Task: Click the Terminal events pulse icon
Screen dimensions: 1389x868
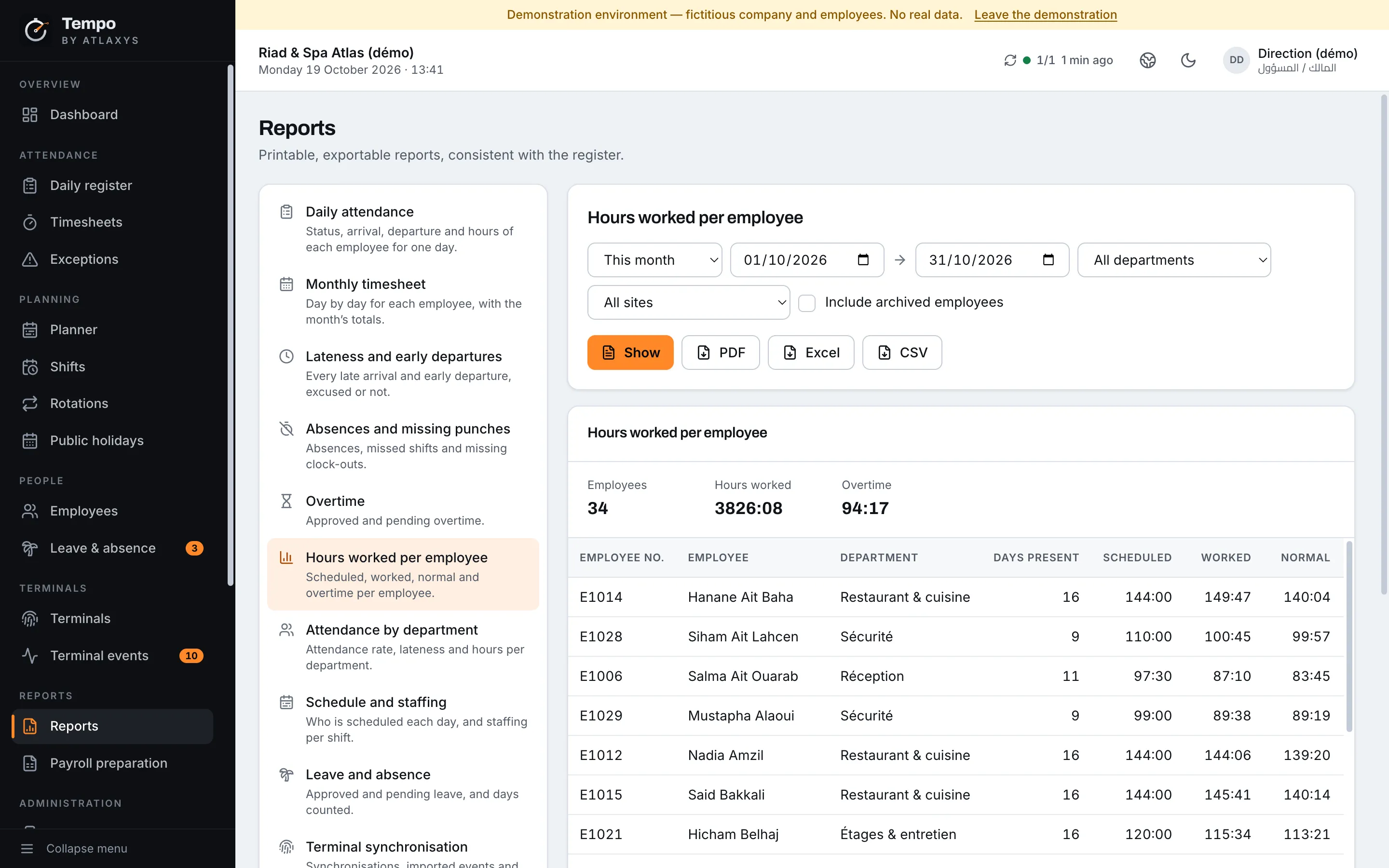Action: pos(30,656)
